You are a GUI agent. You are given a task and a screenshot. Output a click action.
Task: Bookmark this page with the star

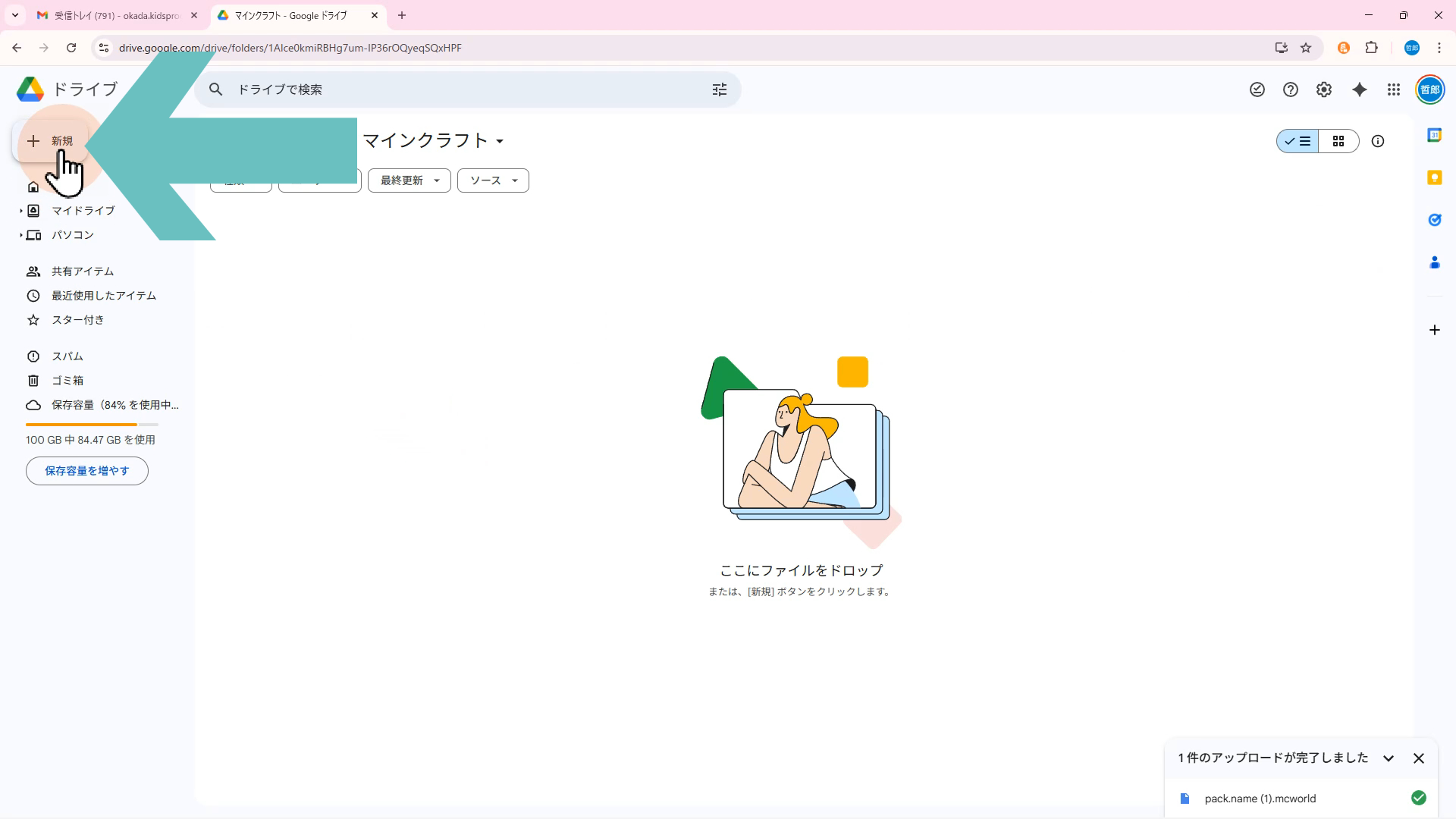tap(1306, 48)
